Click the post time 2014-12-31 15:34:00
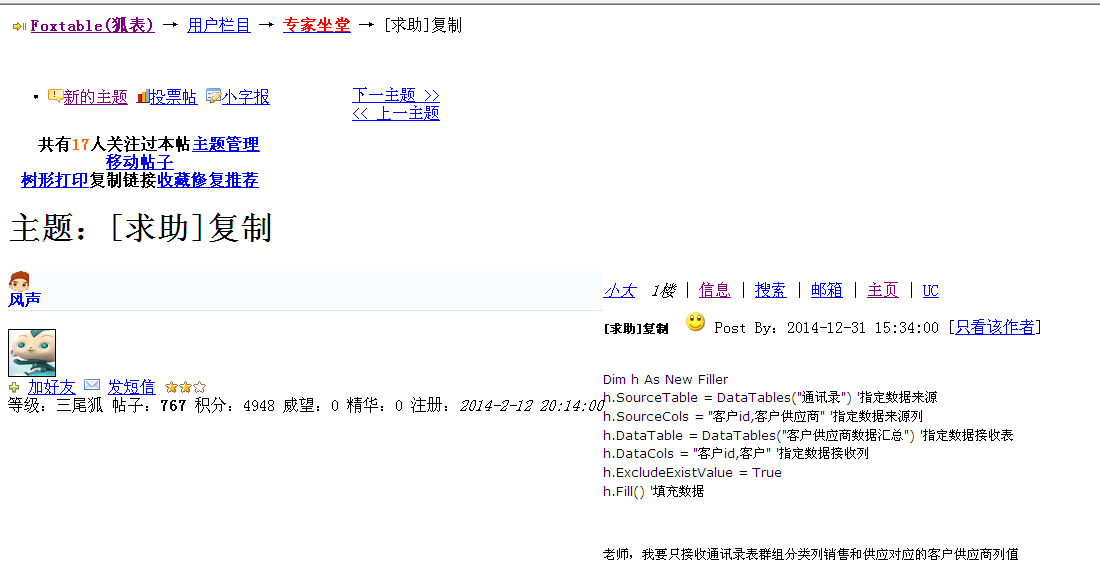Viewport: 1100px width, 570px height. click(862, 328)
